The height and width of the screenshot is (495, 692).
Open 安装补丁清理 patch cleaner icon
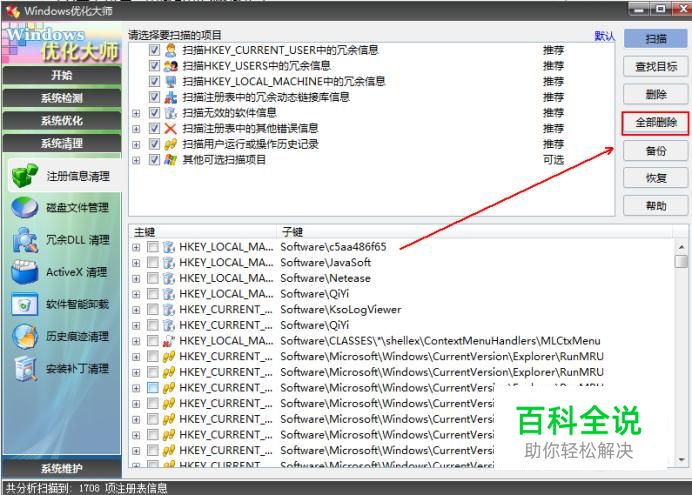pos(25,368)
